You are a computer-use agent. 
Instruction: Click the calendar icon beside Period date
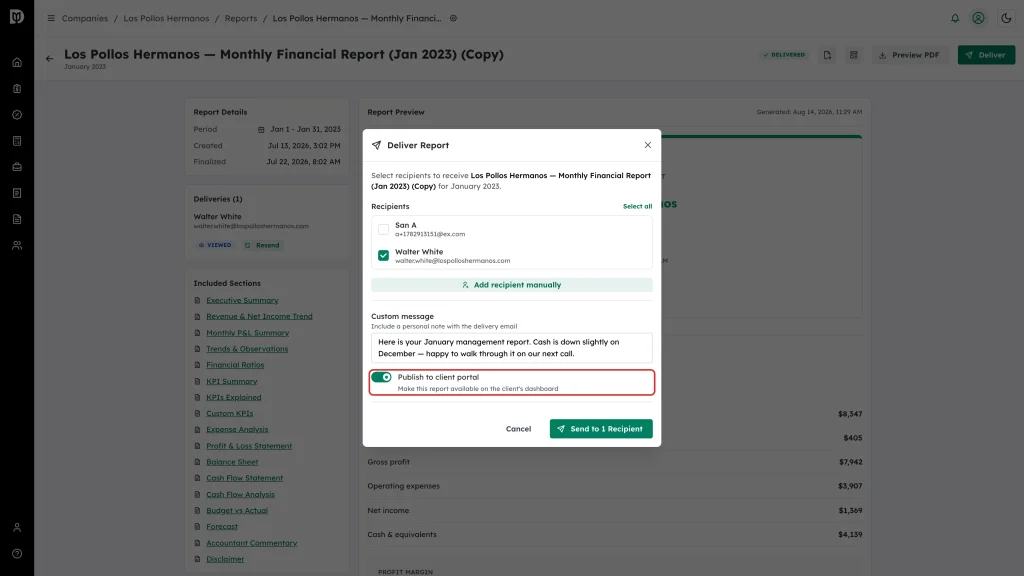261,129
